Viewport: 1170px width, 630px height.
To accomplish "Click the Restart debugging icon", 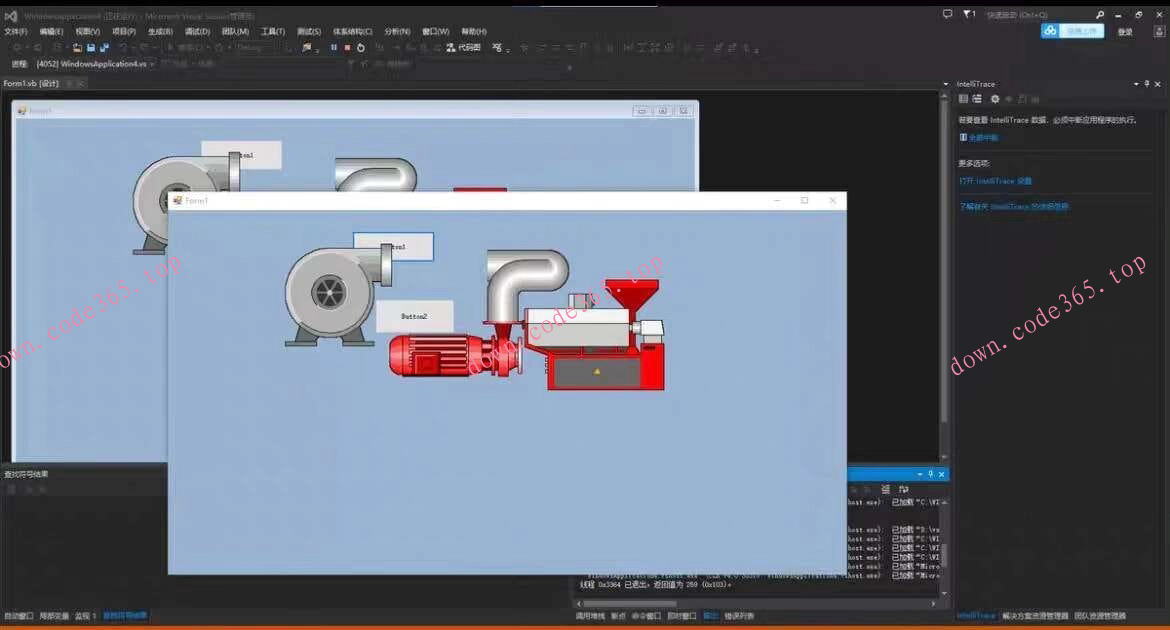I will (x=361, y=47).
